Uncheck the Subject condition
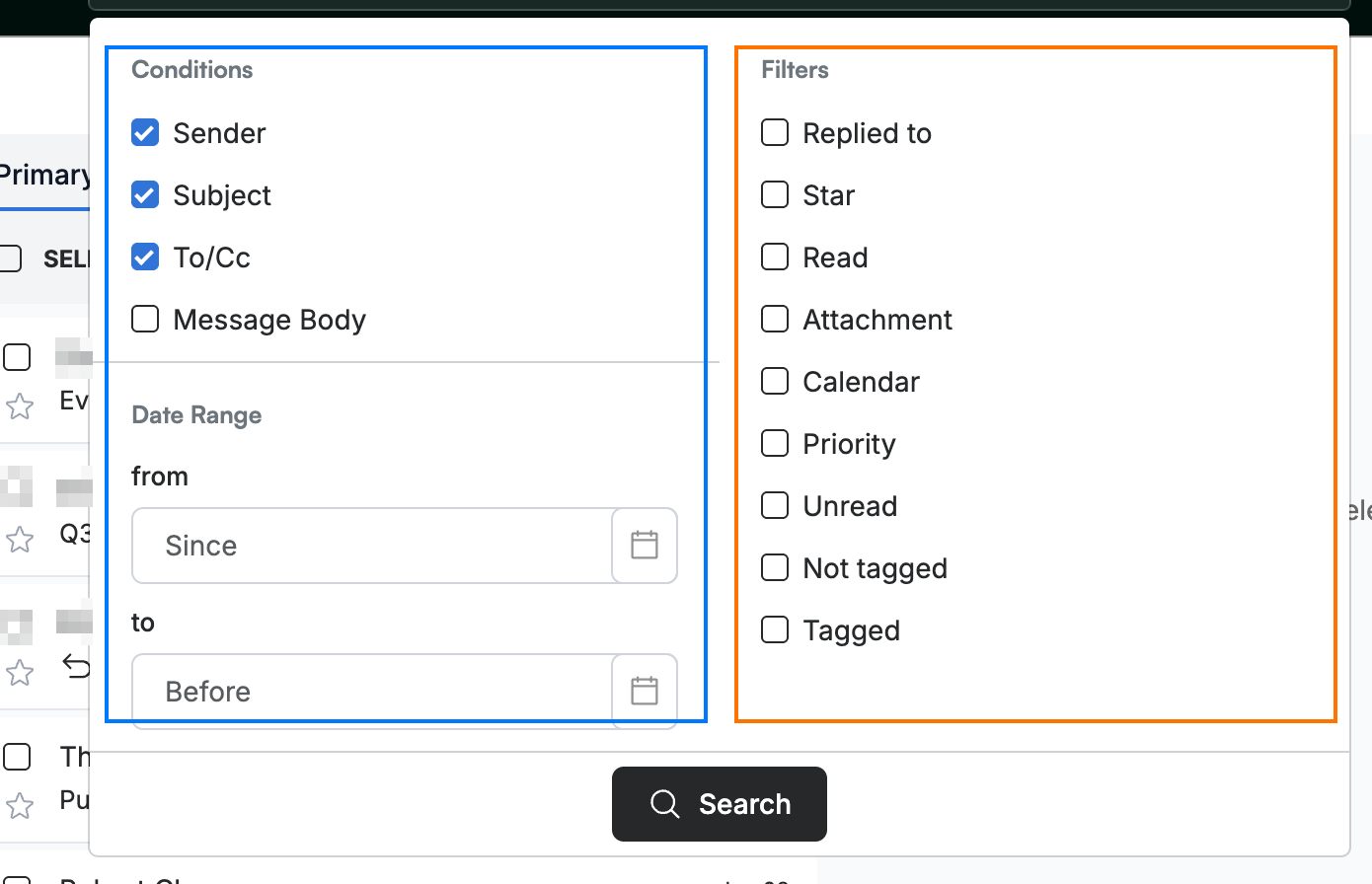 click(145, 194)
